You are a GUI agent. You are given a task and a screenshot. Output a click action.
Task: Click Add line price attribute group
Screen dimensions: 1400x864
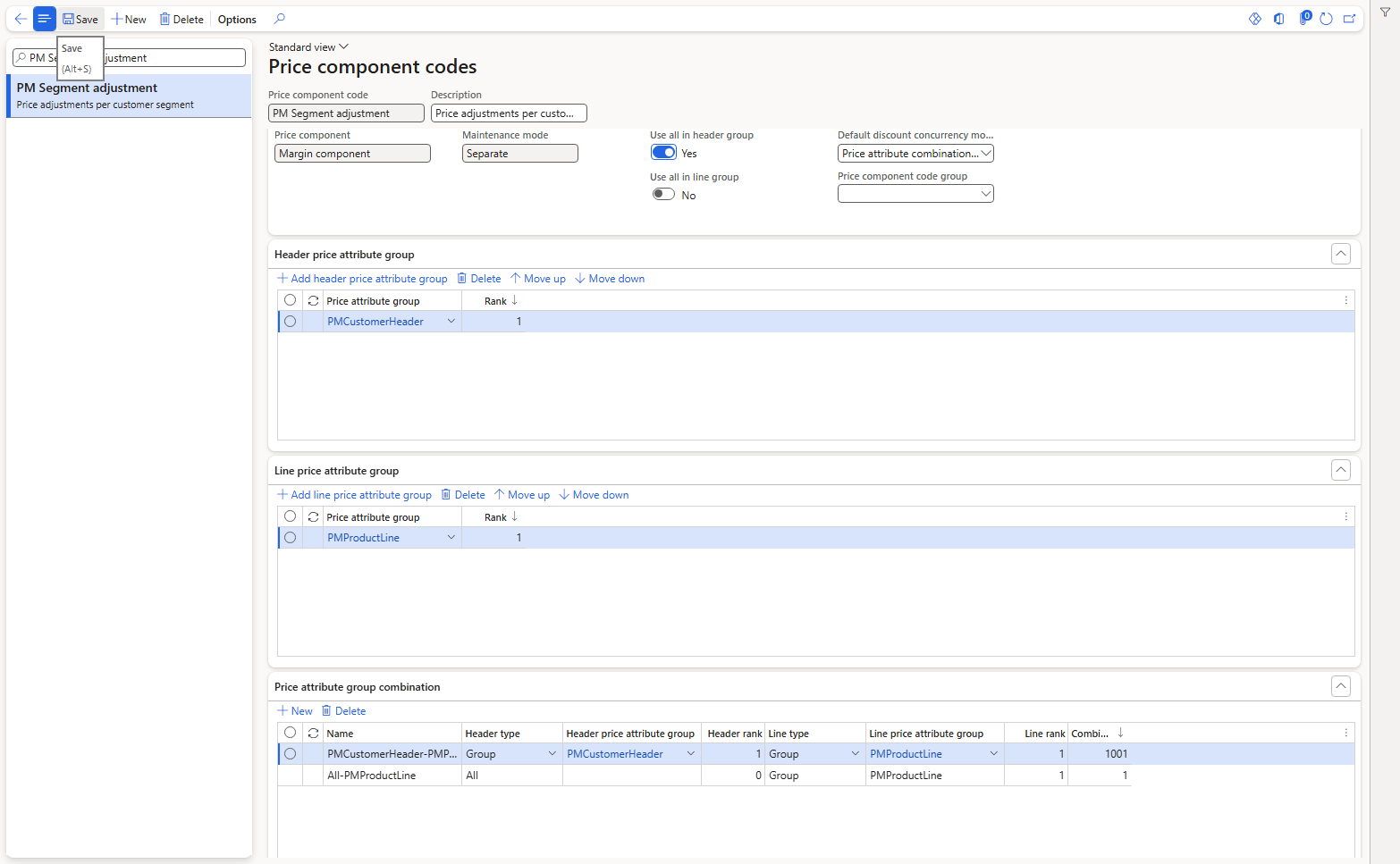click(354, 495)
